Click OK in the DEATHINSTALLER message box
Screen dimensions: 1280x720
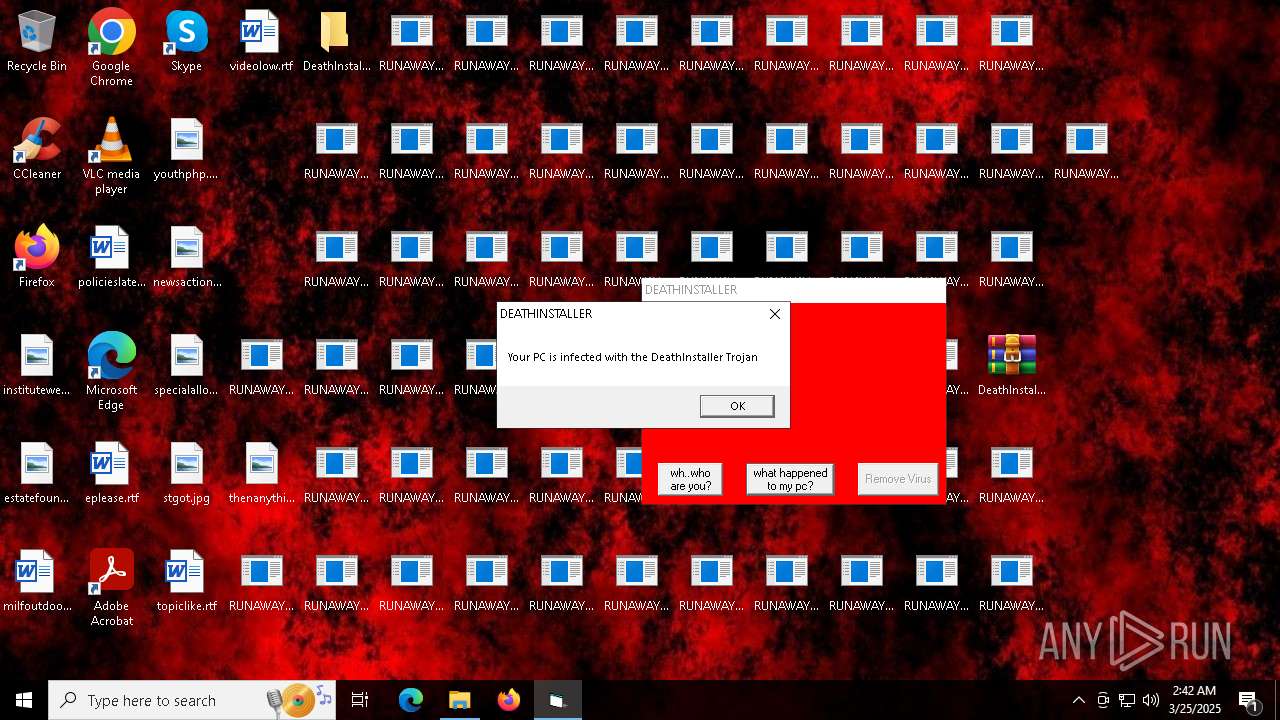click(737, 406)
